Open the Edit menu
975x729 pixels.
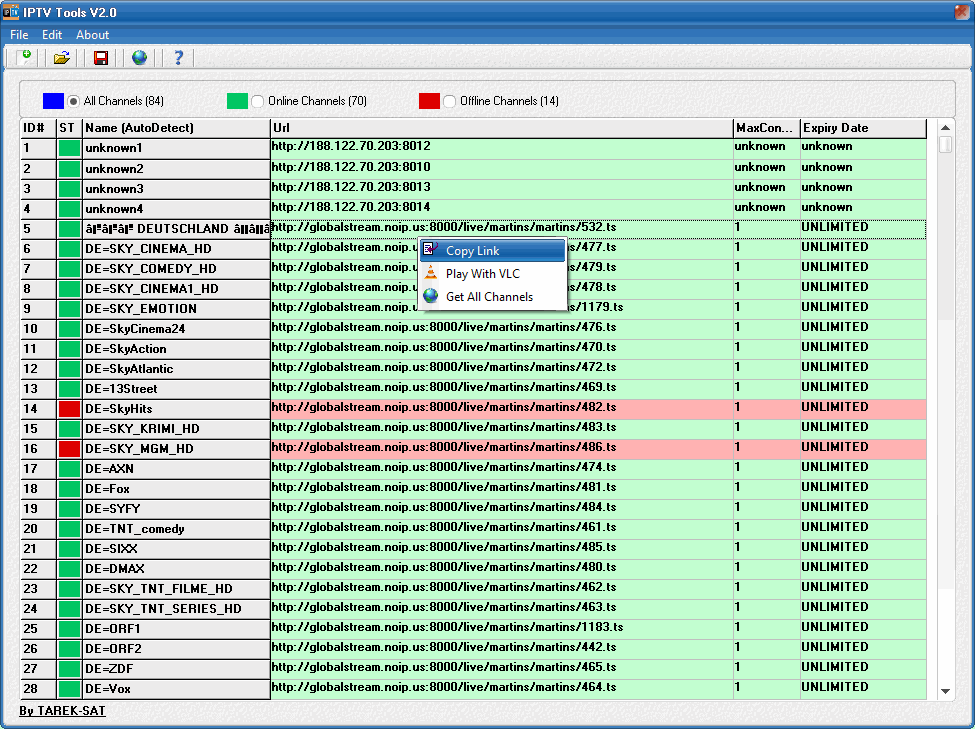(x=52, y=35)
